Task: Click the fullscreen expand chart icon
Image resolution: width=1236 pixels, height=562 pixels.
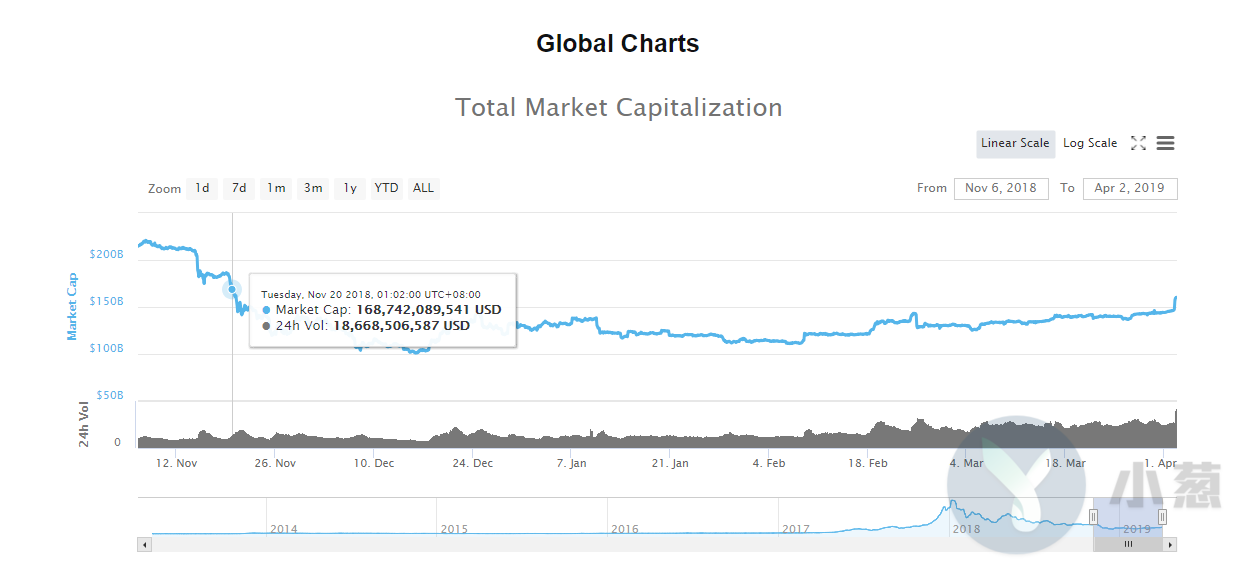Action: click(1138, 143)
